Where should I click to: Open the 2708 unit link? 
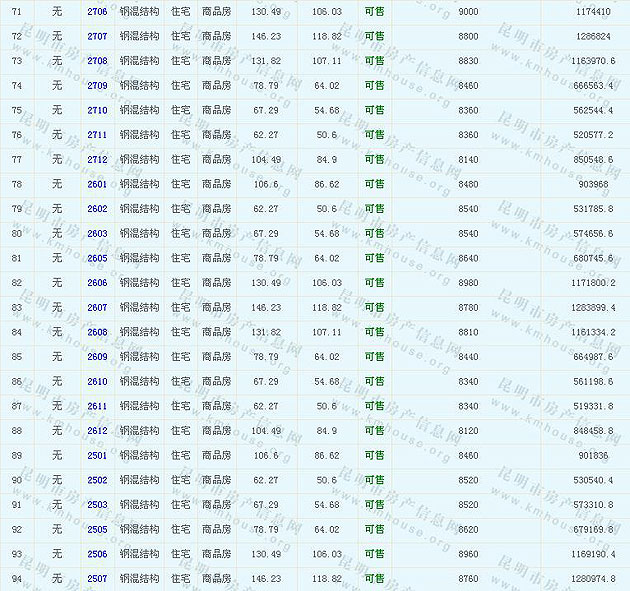pyautogui.click(x=97, y=61)
